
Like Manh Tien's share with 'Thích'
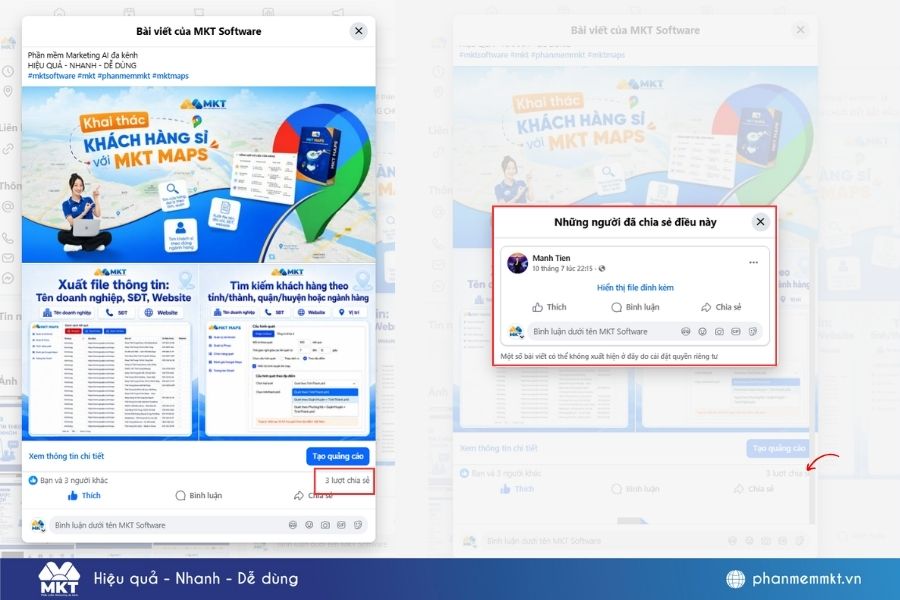(549, 307)
